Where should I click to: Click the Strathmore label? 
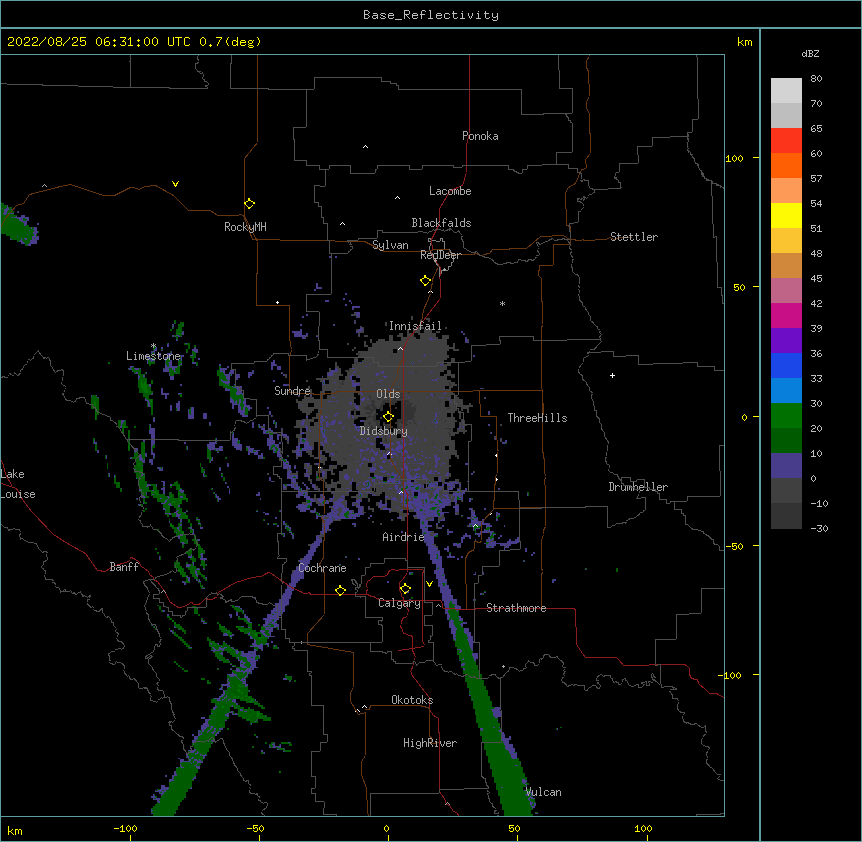tap(516, 608)
